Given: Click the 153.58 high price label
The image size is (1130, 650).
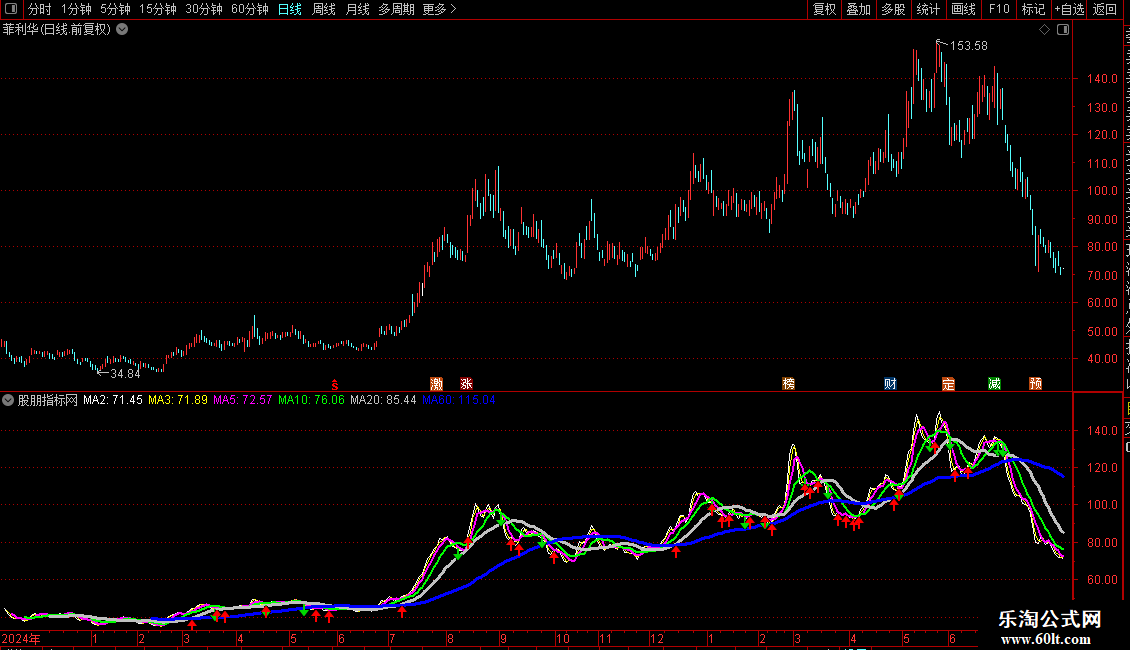Looking at the screenshot, I should (x=969, y=45).
